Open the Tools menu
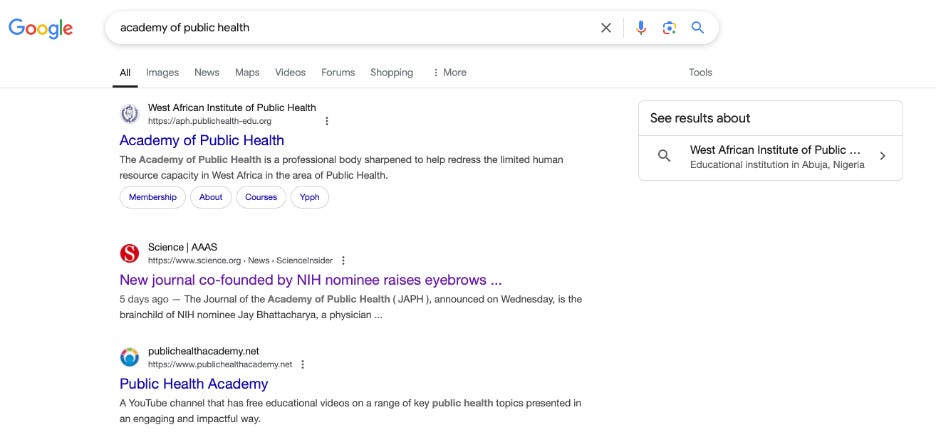This screenshot has height=440, width=936. 700,72
